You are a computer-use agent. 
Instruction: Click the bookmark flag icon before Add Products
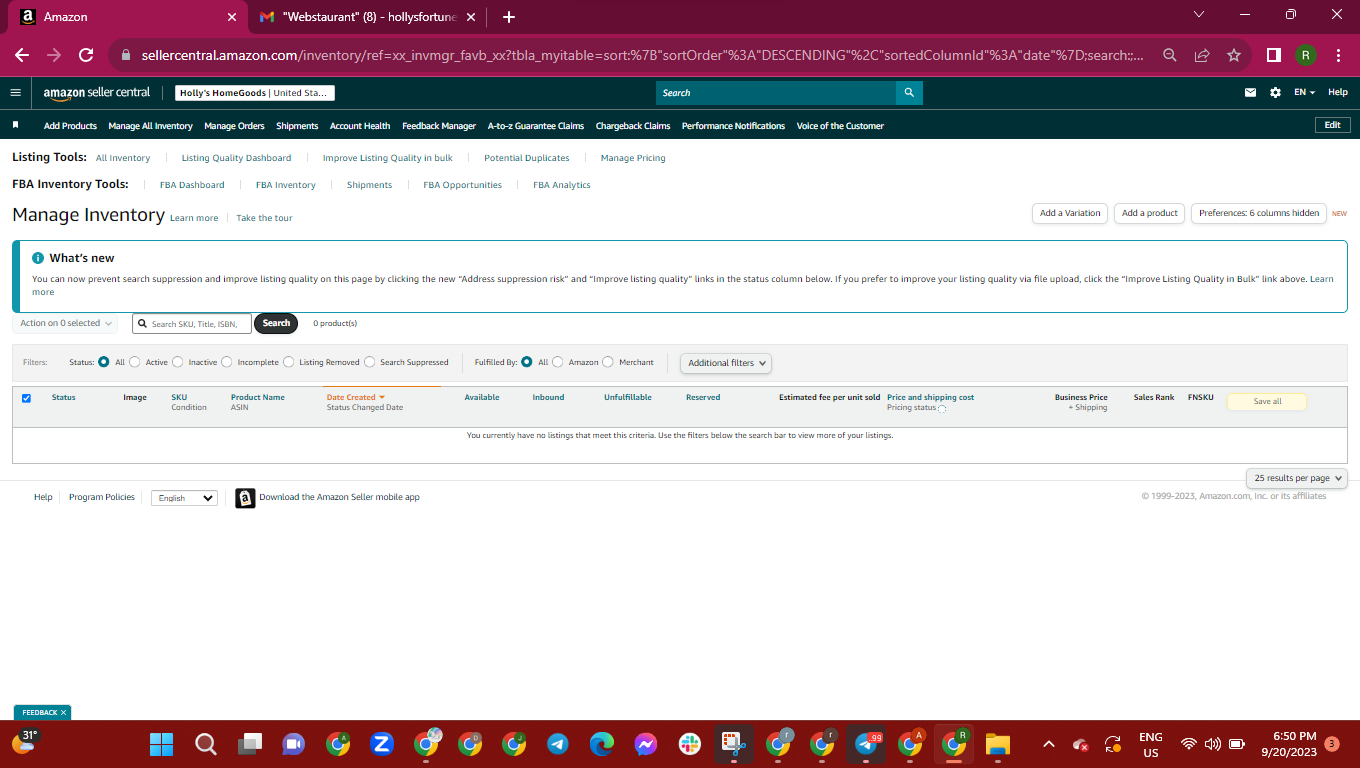click(x=16, y=125)
